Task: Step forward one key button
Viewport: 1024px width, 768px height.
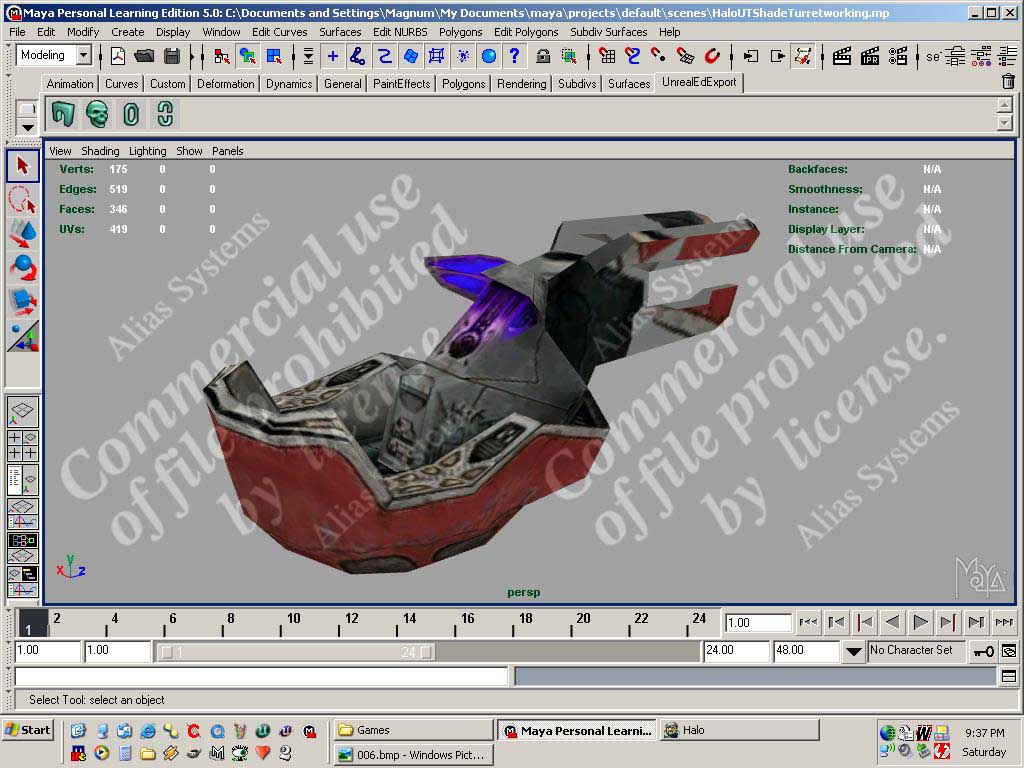Action: 948,622
